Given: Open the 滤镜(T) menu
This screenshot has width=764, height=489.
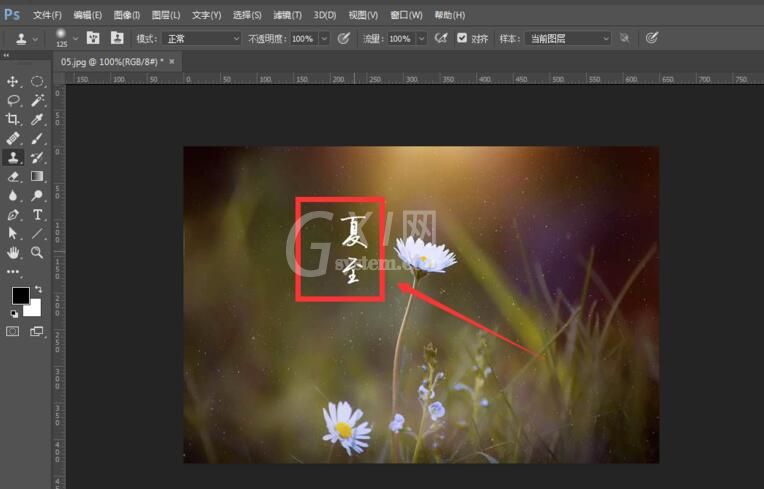Looking at the screenshot, I should point(287,15).
